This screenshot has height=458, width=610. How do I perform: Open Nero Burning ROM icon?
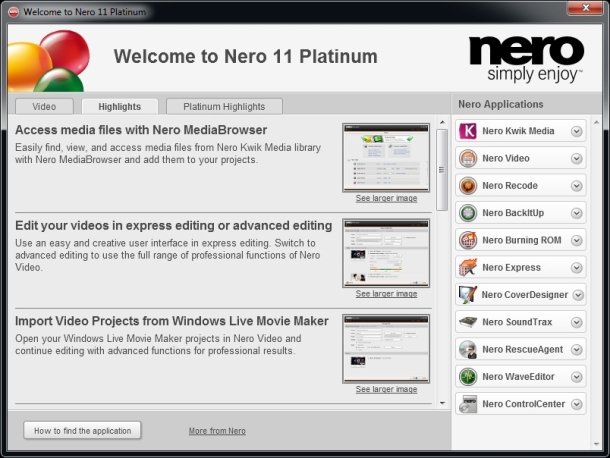pos(468,240)
